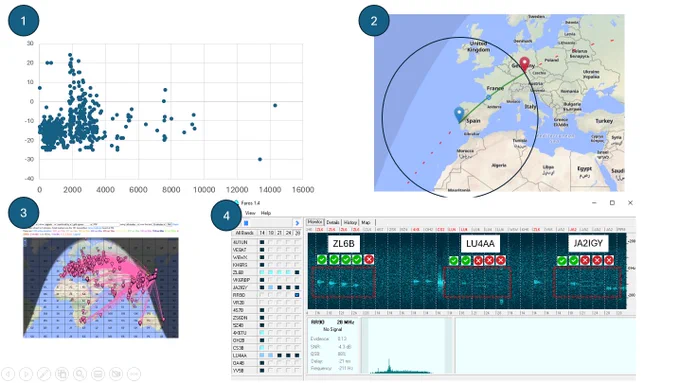Activate the slide zoom magnifier
This screenshot has width=680, height=383.
(80, 373)
